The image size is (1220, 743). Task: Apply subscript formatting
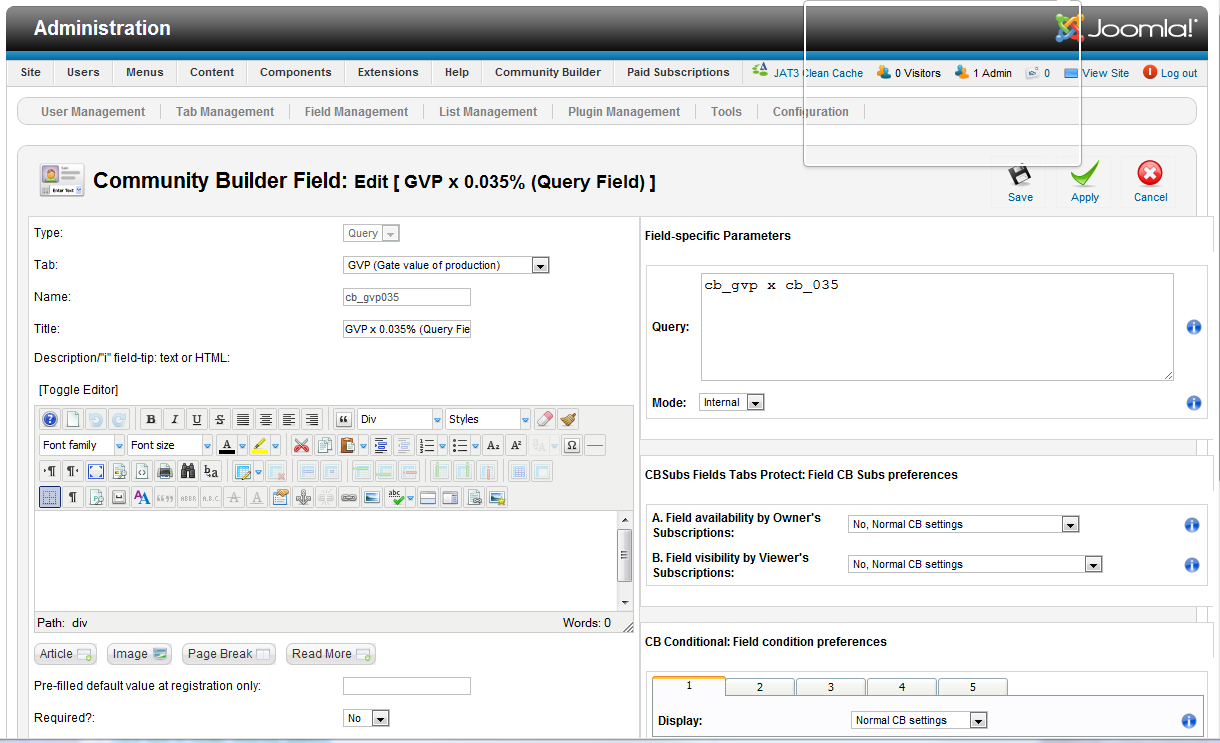pyautogui.click(x=493, y=445)
